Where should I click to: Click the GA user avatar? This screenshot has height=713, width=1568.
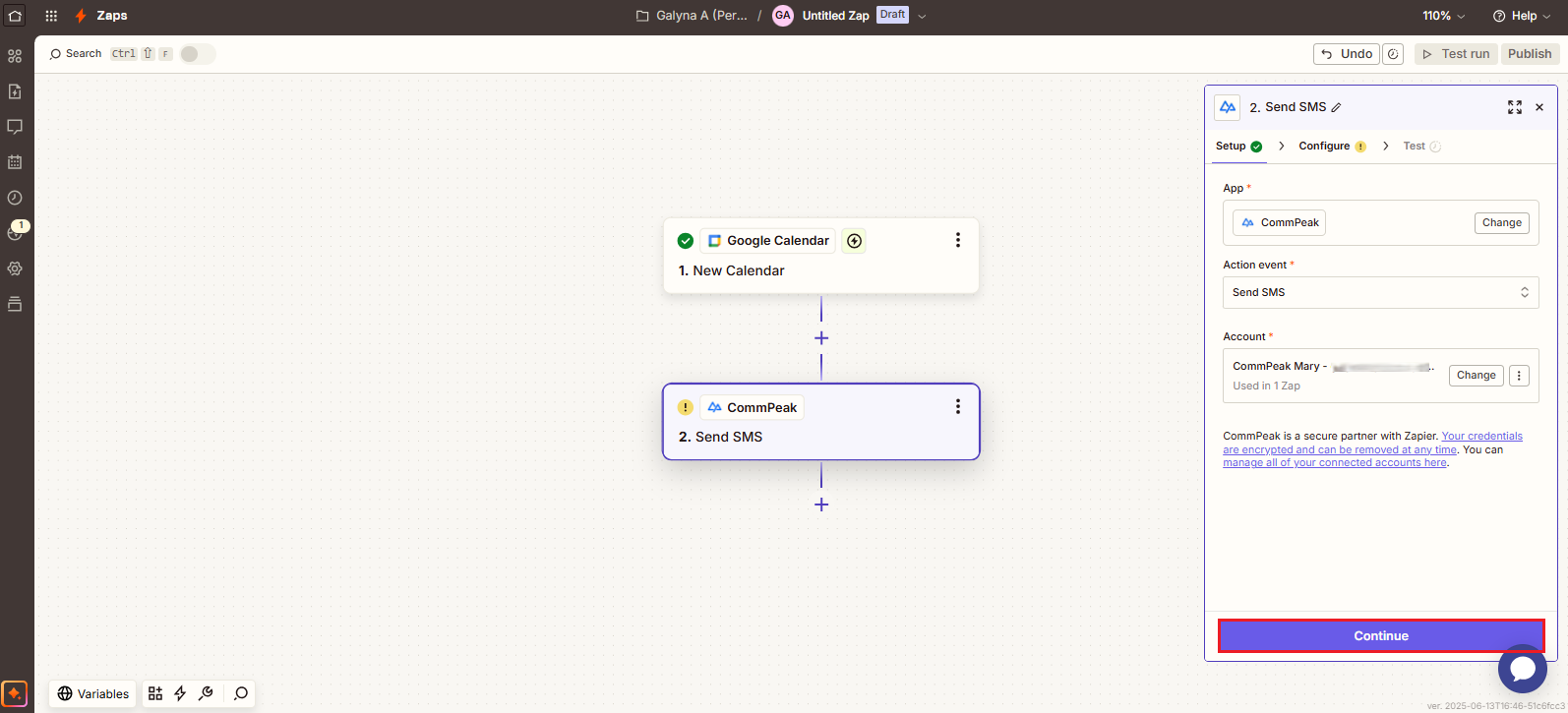coord(783,16)
